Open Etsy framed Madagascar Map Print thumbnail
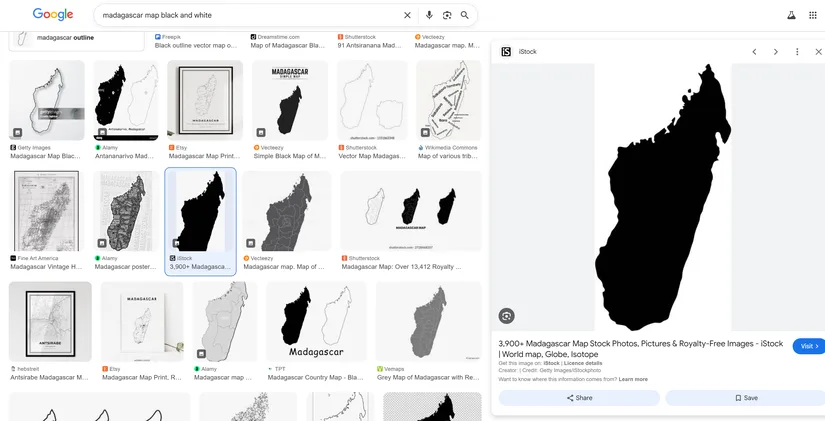825x421 pixels. (205, 100)
